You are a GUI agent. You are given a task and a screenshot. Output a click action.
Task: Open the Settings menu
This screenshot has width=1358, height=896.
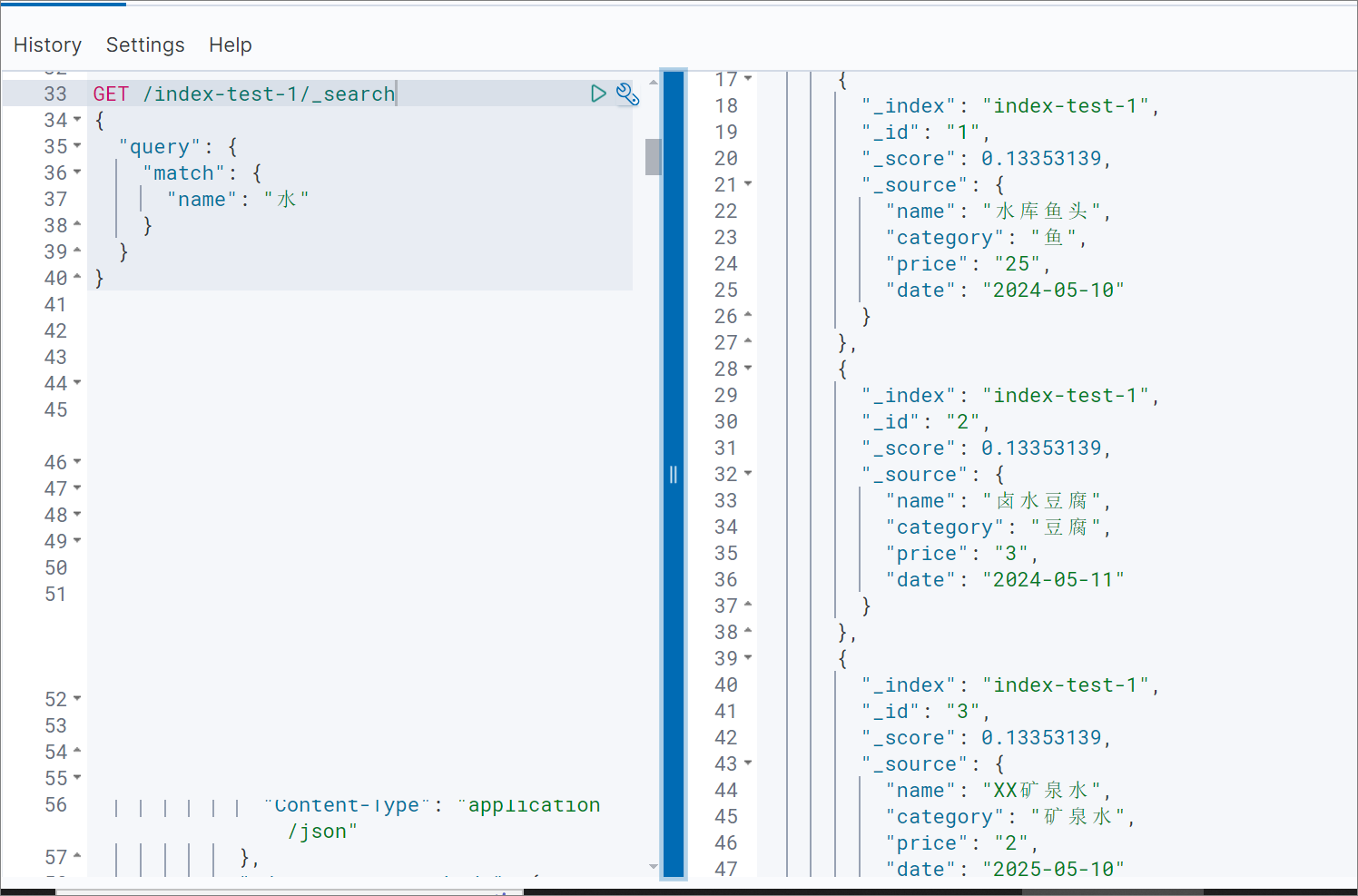[145, 44]
